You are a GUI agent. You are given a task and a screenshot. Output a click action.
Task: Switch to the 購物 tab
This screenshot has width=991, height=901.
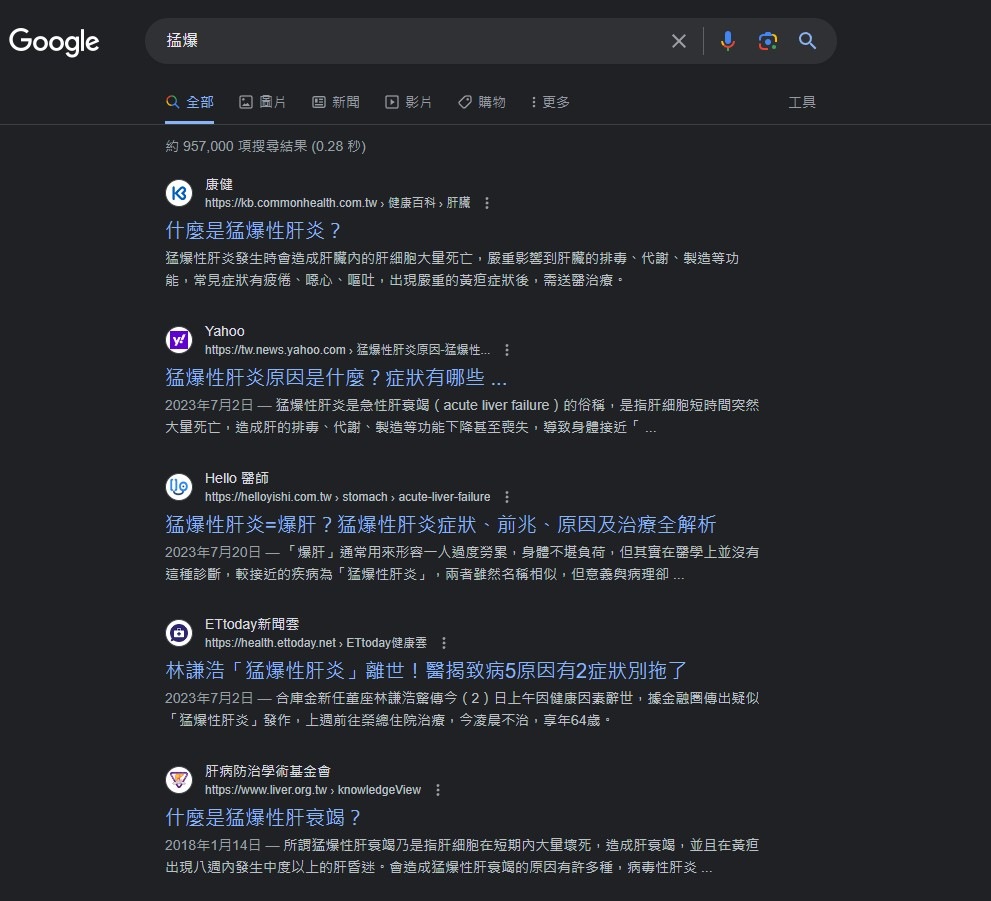(482, 102)
